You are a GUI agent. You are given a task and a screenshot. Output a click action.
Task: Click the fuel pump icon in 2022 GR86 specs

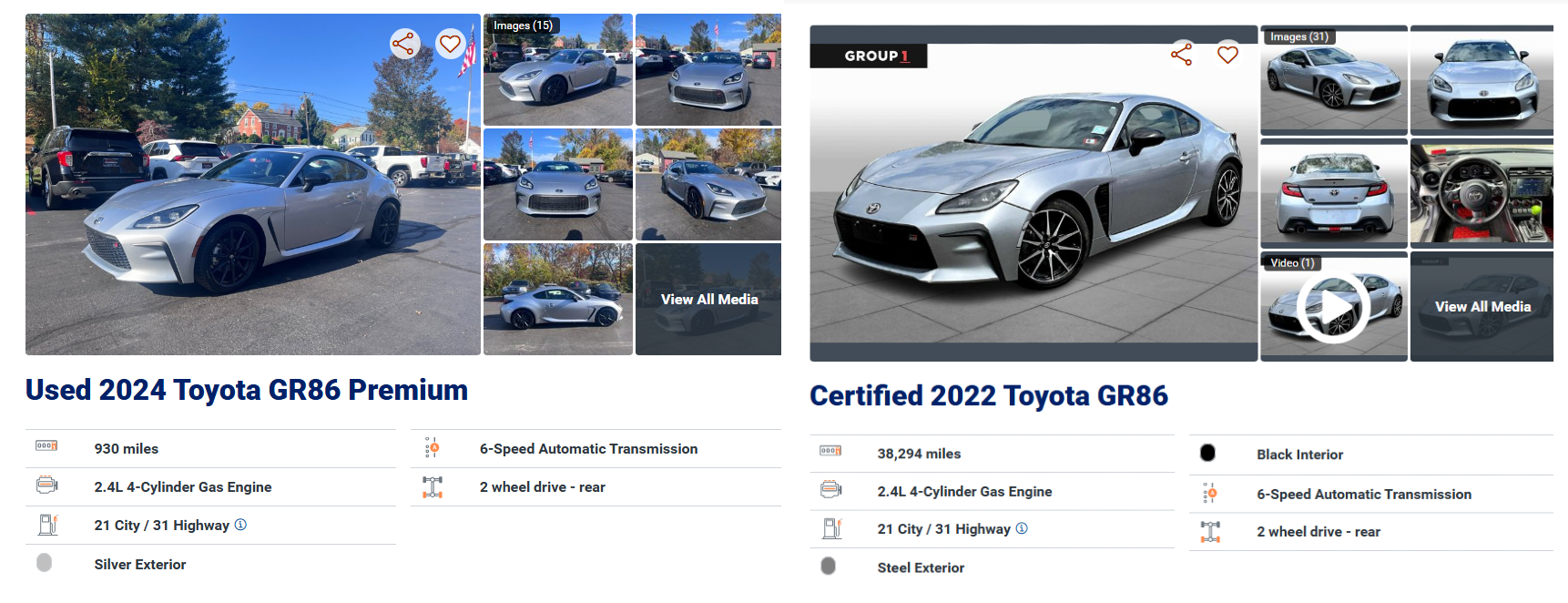point(832,528)
